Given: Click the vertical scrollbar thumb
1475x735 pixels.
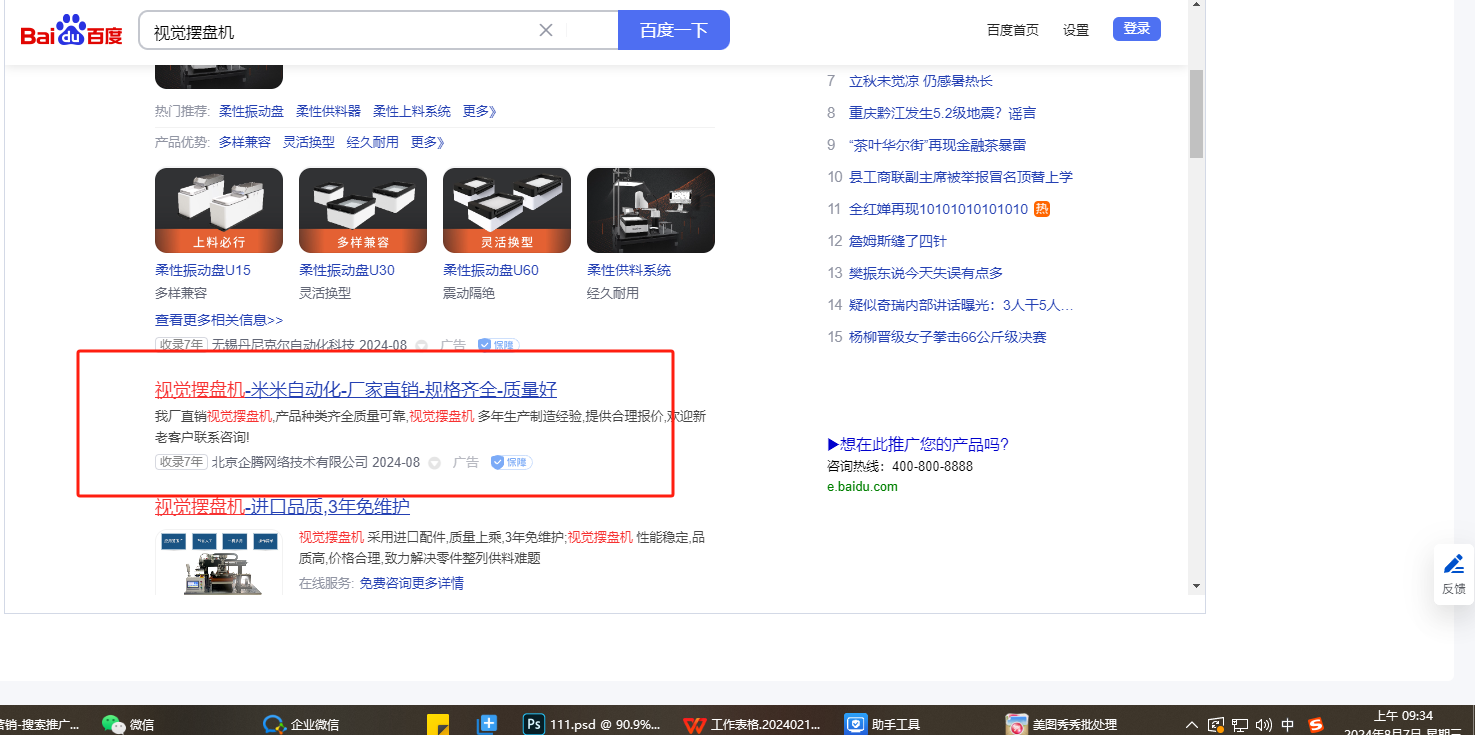Looking at the screenshot, I should click(x=1196, y=113).
